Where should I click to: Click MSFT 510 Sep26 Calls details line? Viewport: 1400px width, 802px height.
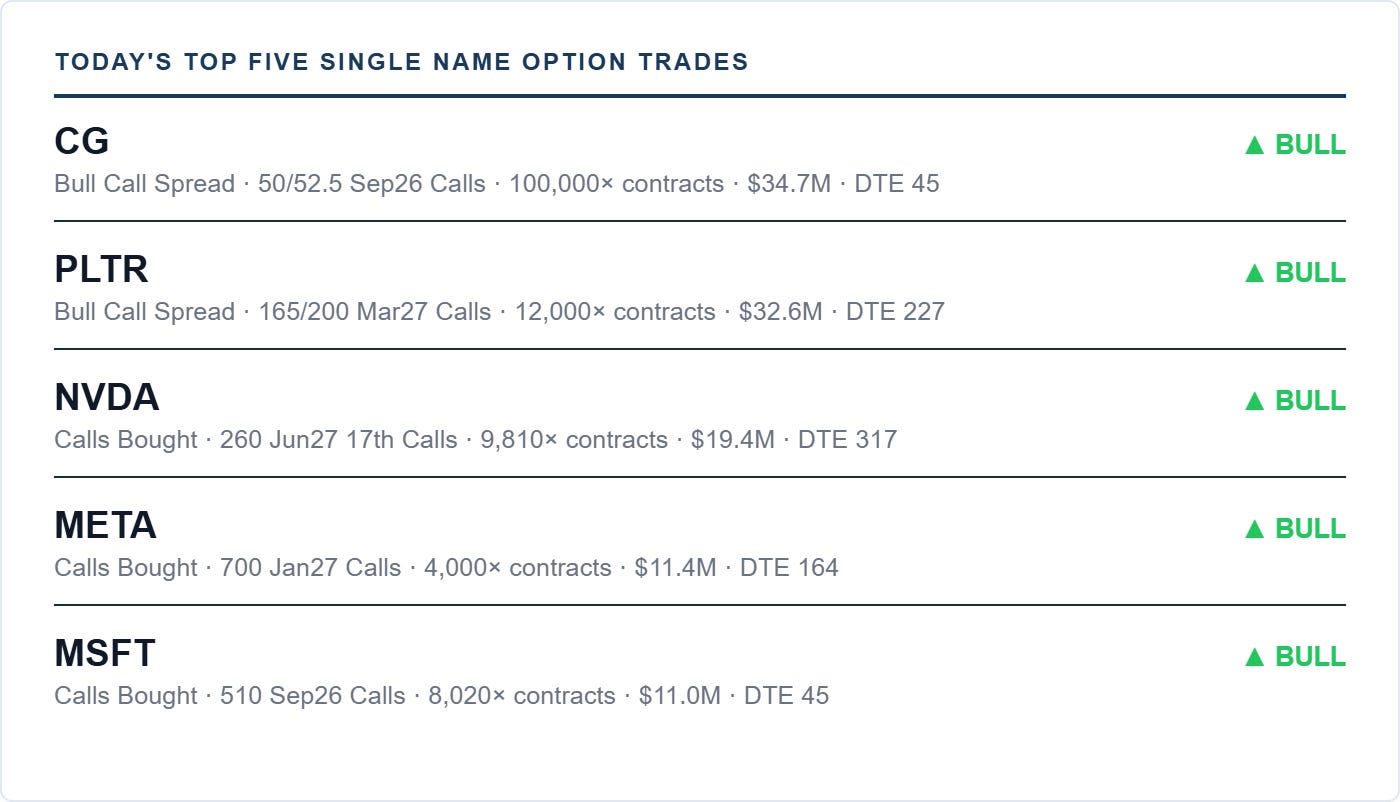coord(442,696)
